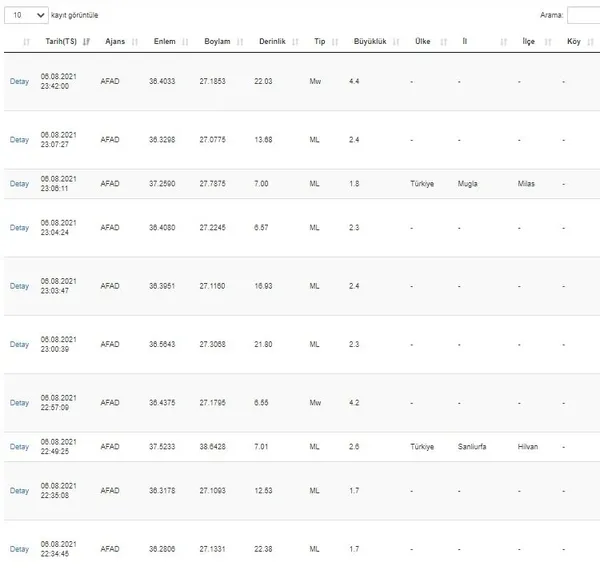This screenshot has width=600, height=570.
Task: Sort by Derinlik using its sort arrows
Action: [x=295, y=42]
